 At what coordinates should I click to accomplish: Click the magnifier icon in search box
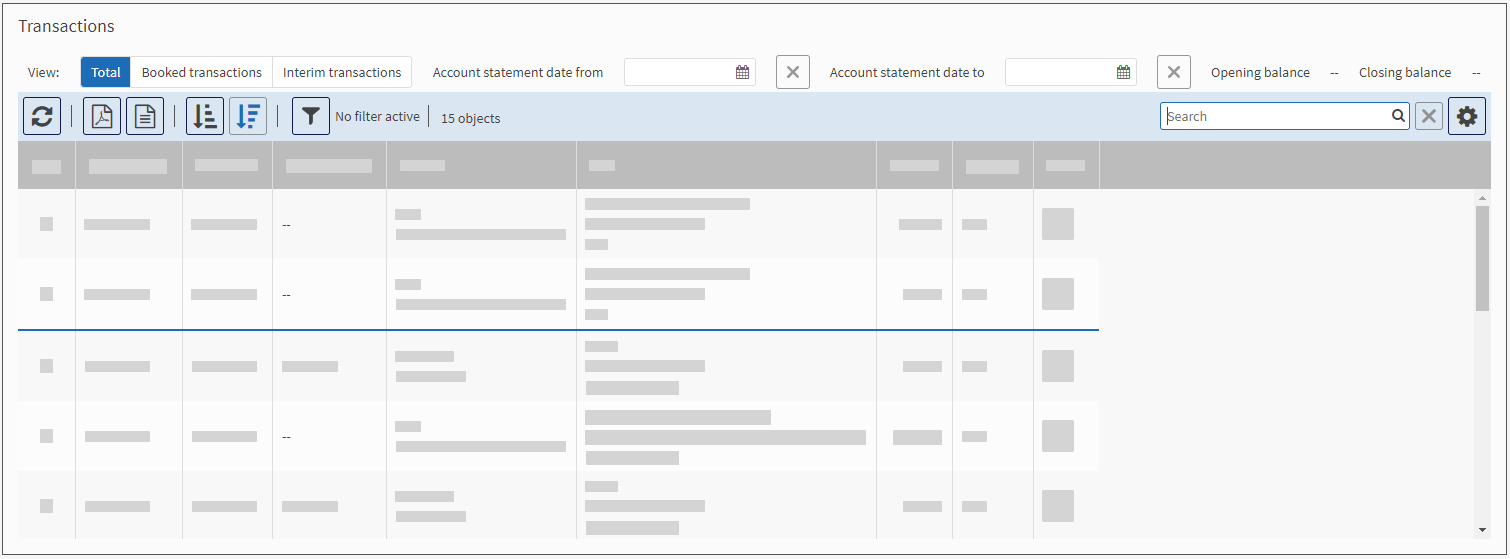coord(1398,116)
